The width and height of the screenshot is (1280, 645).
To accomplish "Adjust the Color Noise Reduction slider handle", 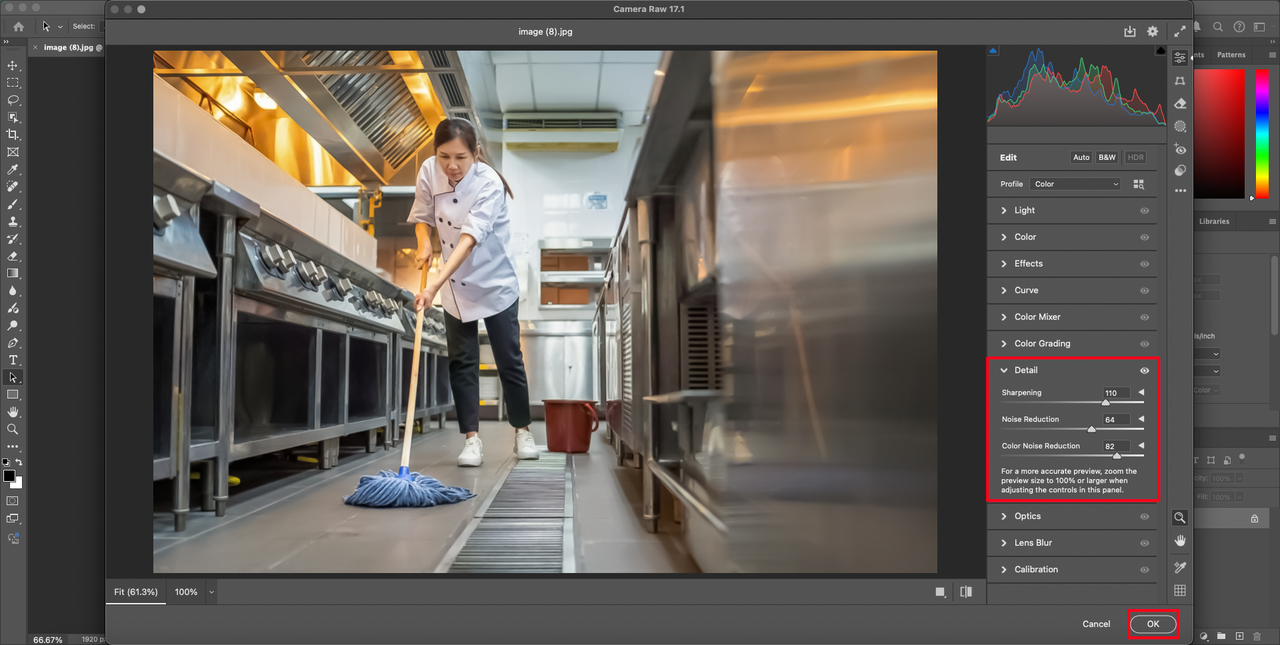I will pyautogui.click(x=1117, y=456).
